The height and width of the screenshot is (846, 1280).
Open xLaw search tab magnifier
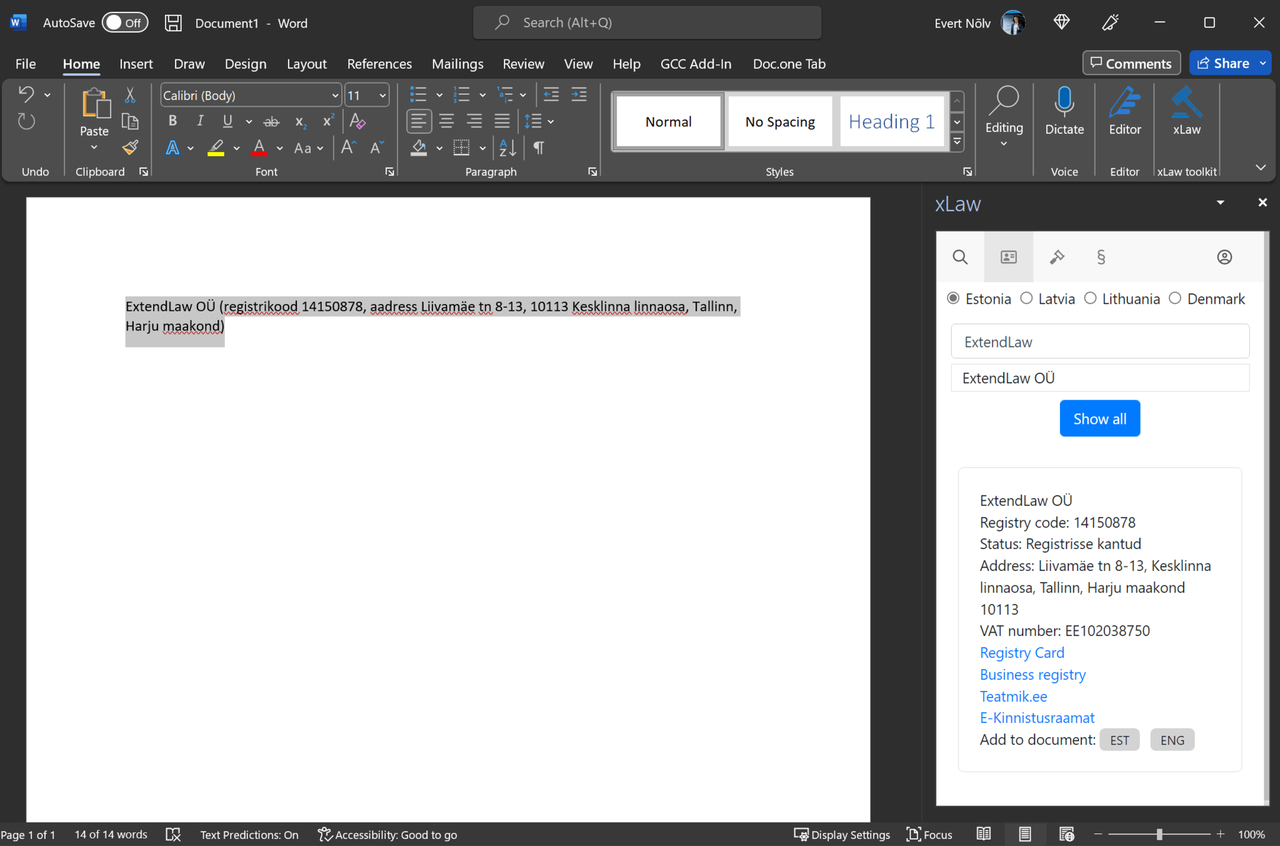960,257
